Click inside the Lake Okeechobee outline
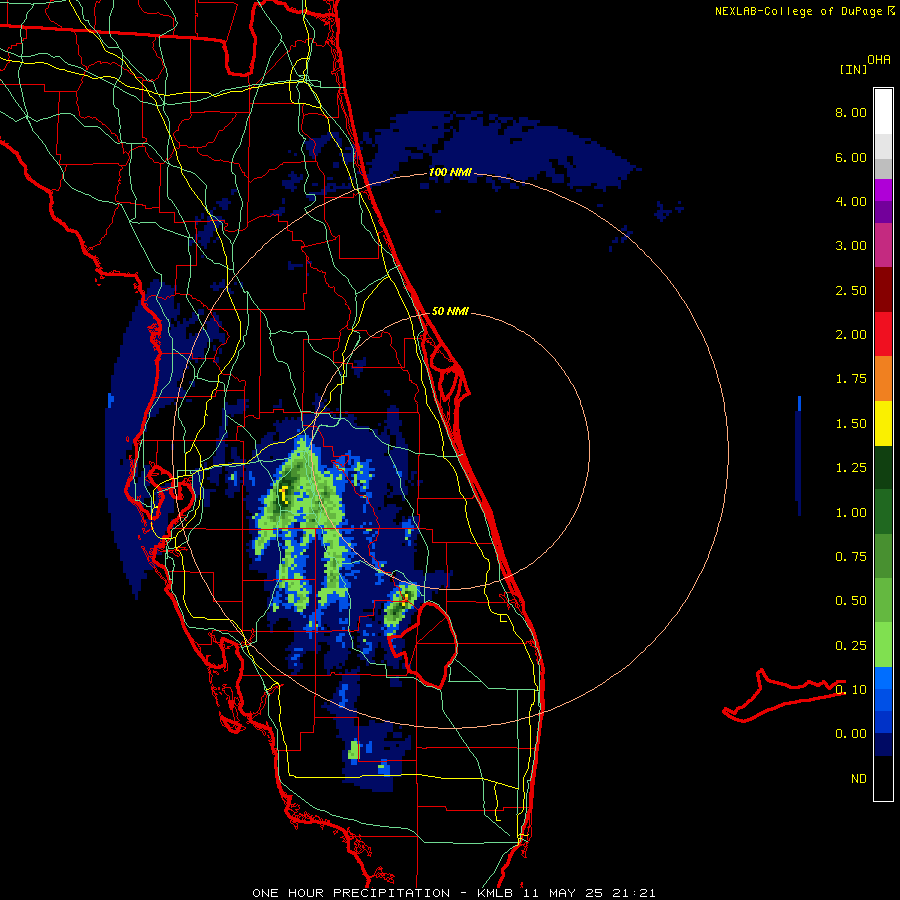This screenshot has width=900, height=900. [428, 646]
